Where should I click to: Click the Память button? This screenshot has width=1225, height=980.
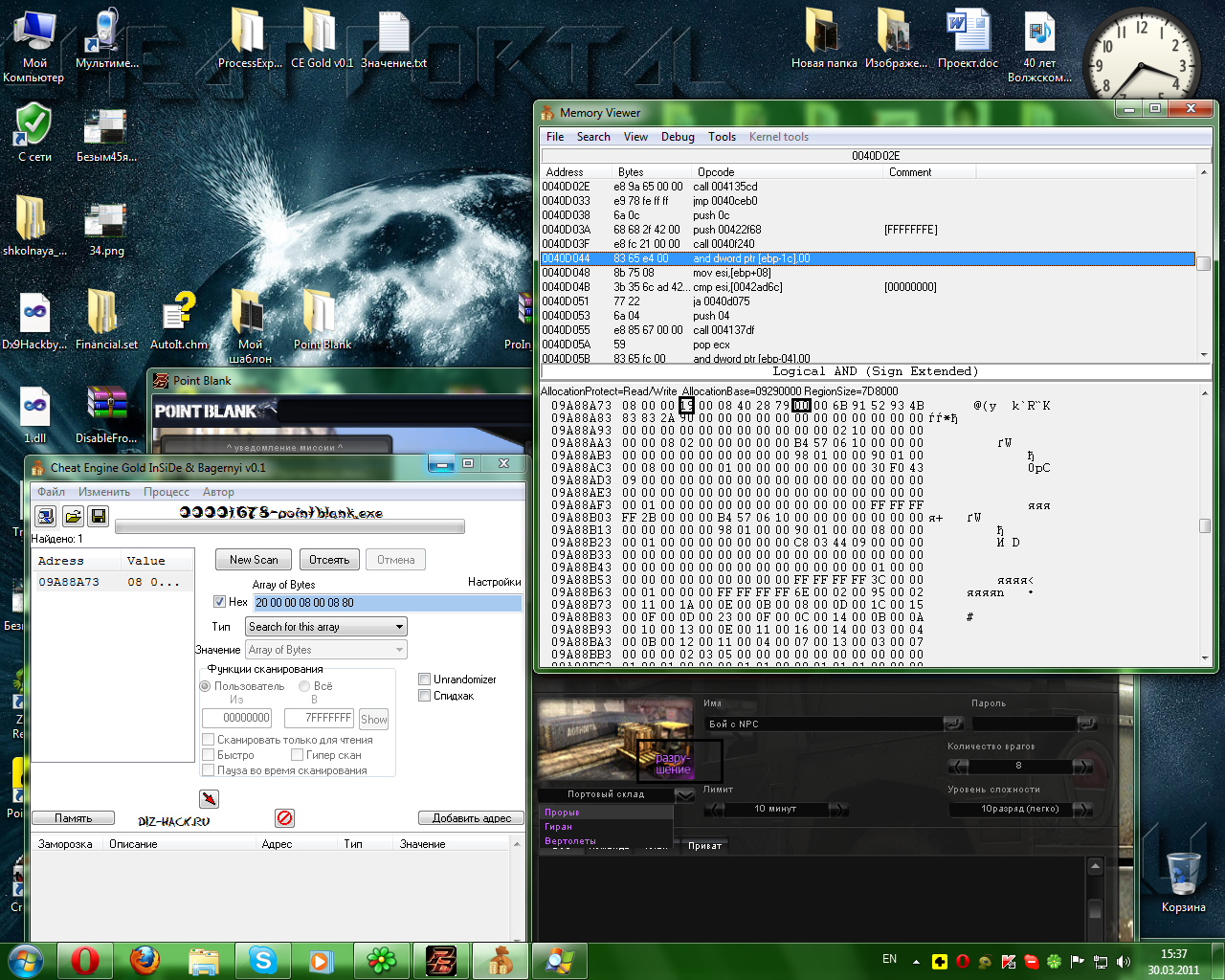[73, 818]
